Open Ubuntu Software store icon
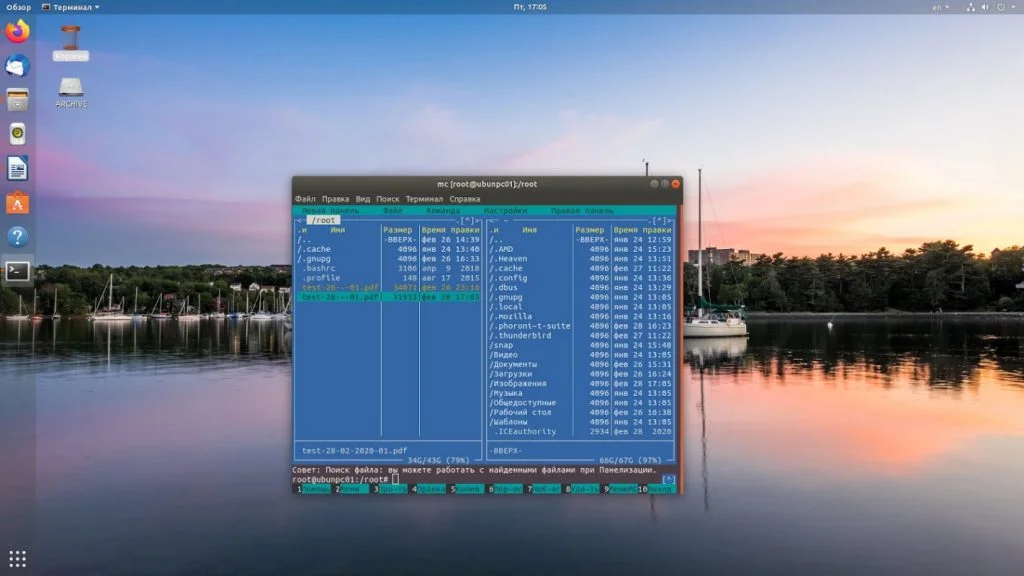The width and height of the screenshot is (1024, 576). (x=17, y=203)
